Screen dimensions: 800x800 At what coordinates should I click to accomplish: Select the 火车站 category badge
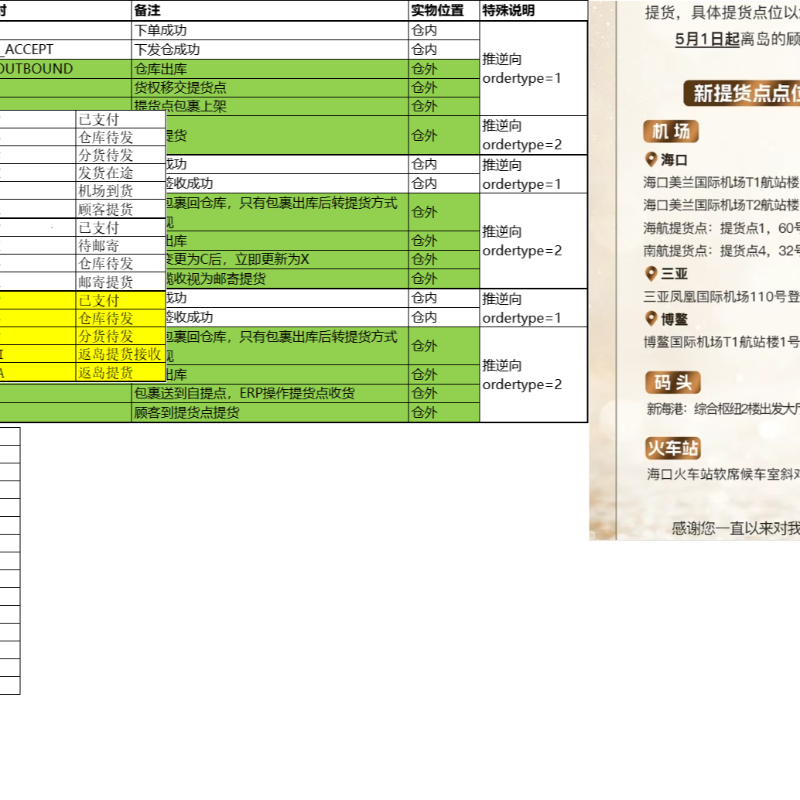[673, 447]
